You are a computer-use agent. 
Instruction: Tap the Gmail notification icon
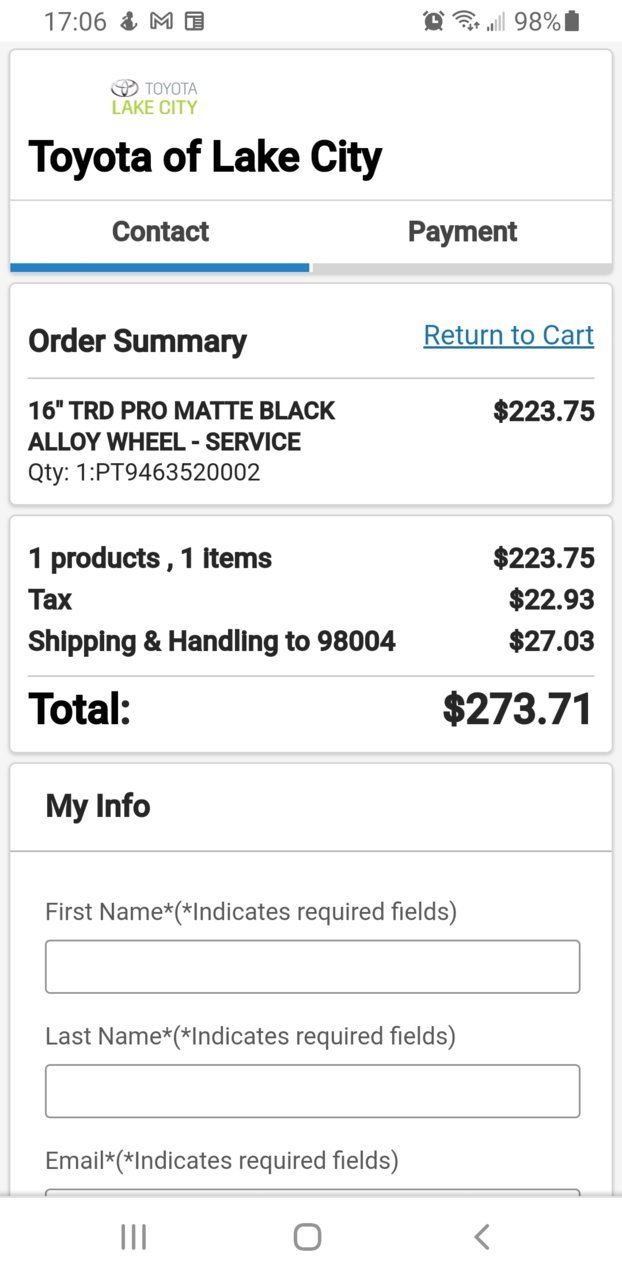(x=161, y=21)
